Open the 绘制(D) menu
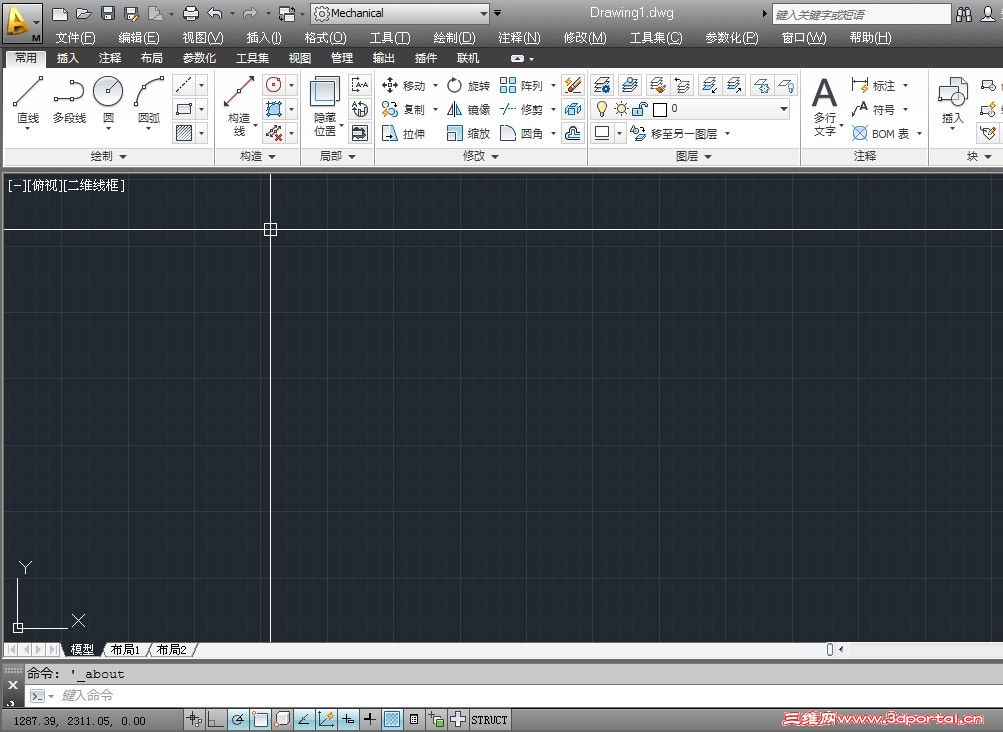Viewport: 1003px width, 732px height. coord(454,38)
